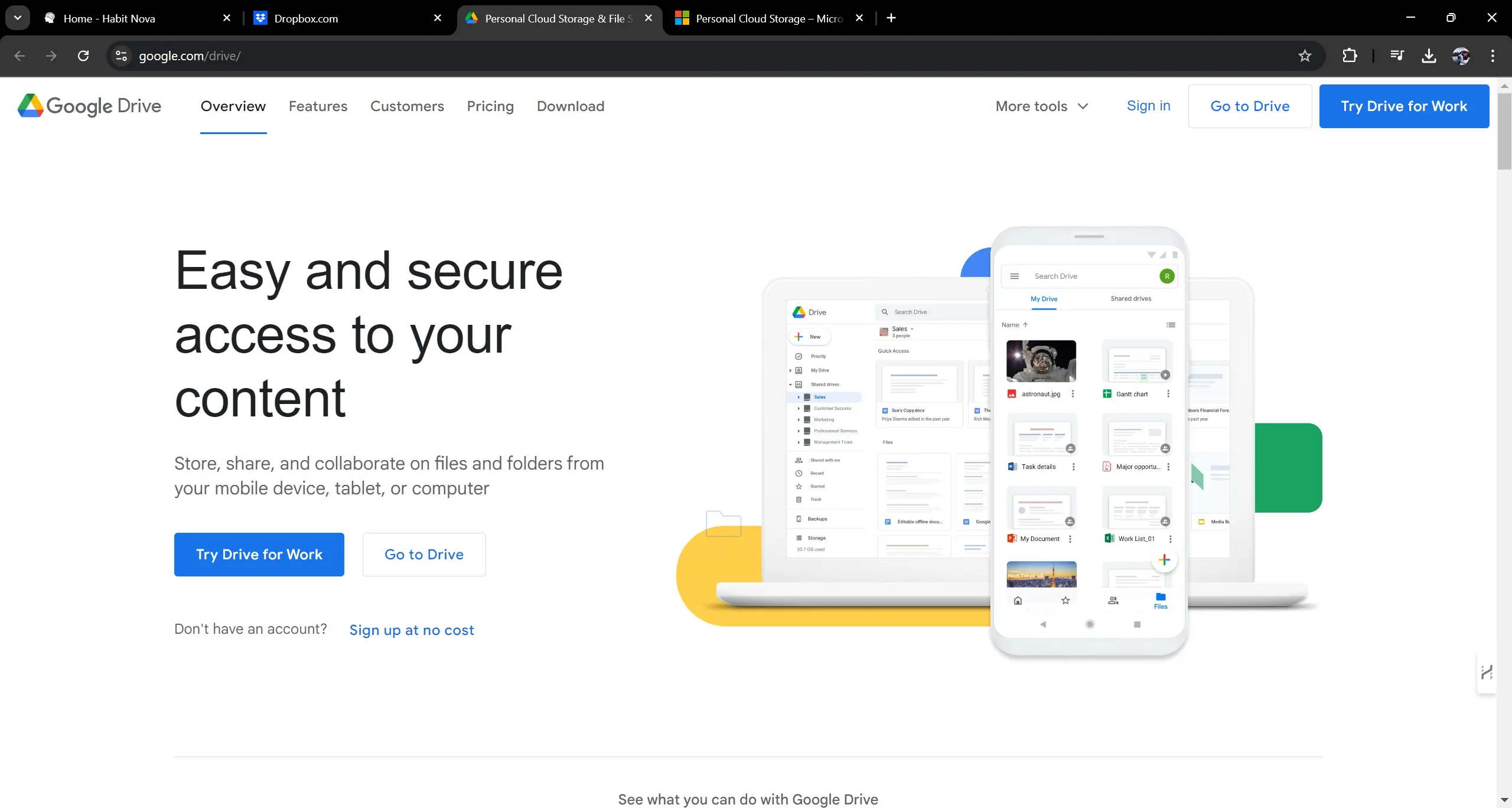Open the Chrome three-dot menu
Viewport: 1512px width, 808px height.
(1493, 56)
